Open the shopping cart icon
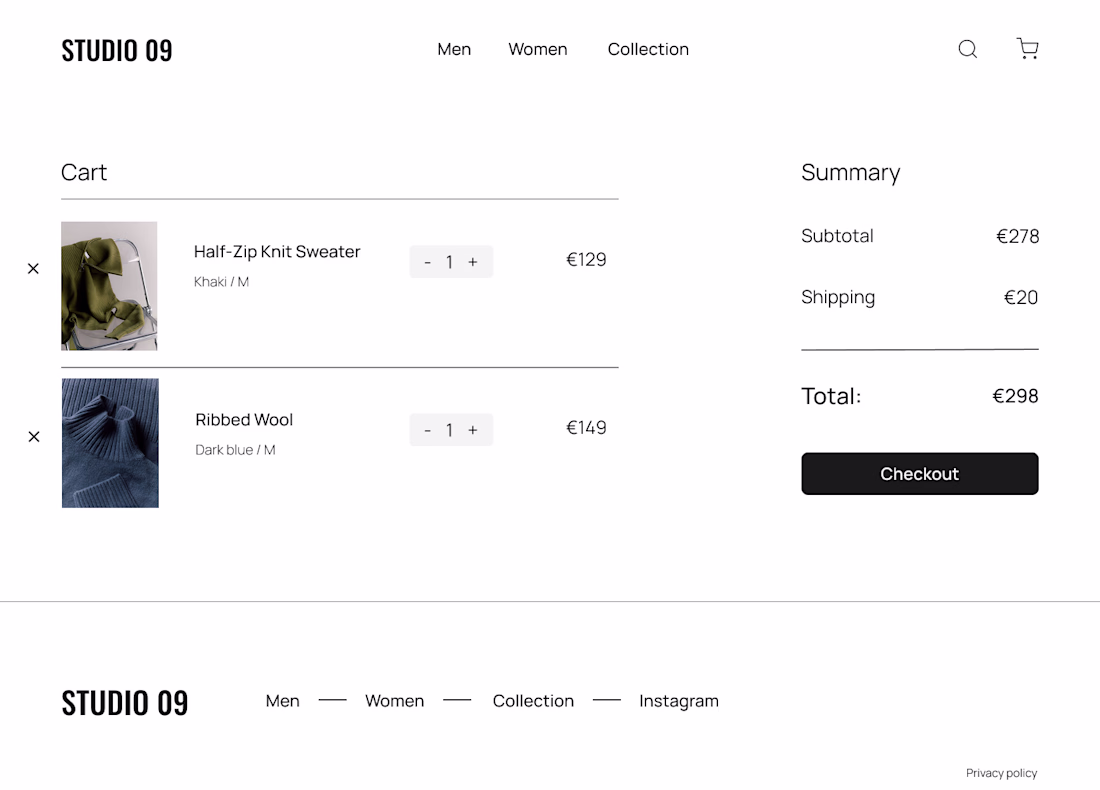Viewport: 1100px width, 790px height. click(1027, 49)
